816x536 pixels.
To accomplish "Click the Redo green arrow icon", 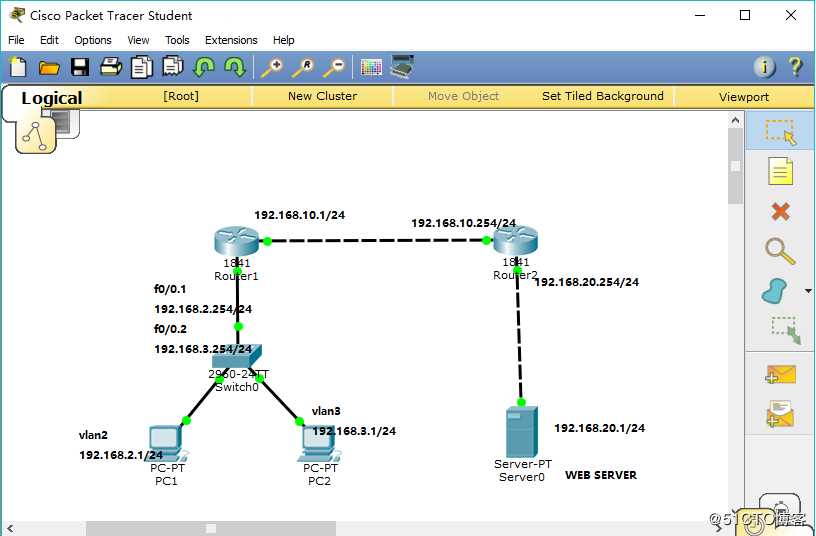I will (x=235, y=67).
